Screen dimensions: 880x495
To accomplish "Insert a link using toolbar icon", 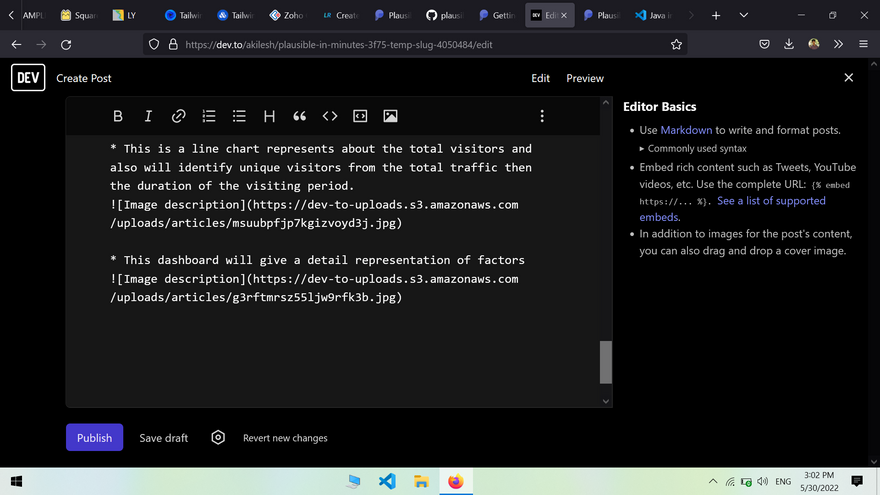I will pos(178,116).
